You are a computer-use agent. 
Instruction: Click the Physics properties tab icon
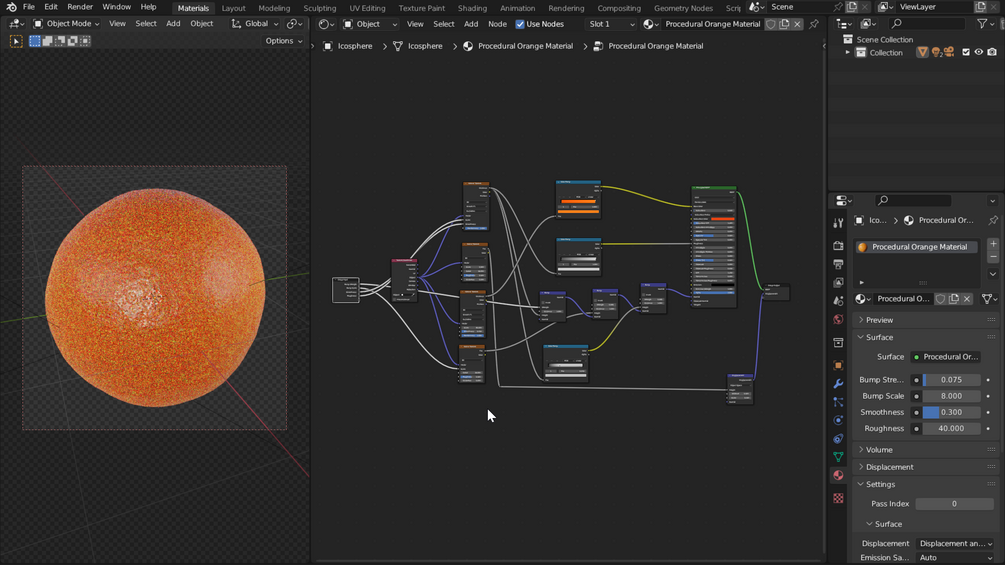(838, 420)
